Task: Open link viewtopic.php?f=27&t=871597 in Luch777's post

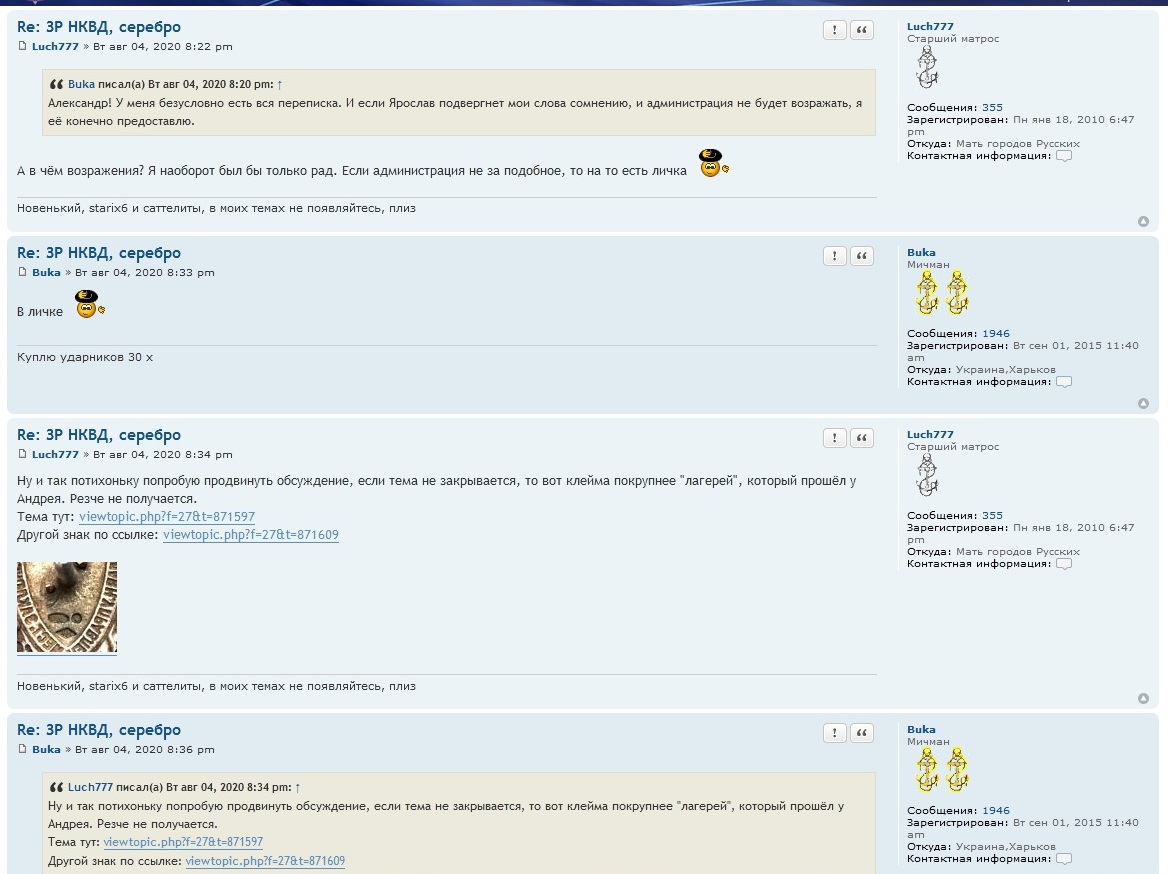Action: tap(167, 517)
